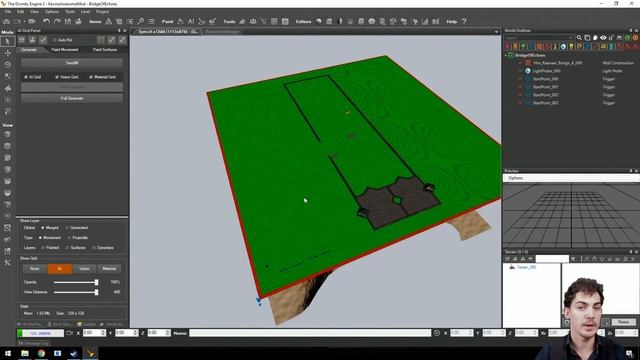Open the Options menu
640x360 pixels.
click(x=52, y=11)
